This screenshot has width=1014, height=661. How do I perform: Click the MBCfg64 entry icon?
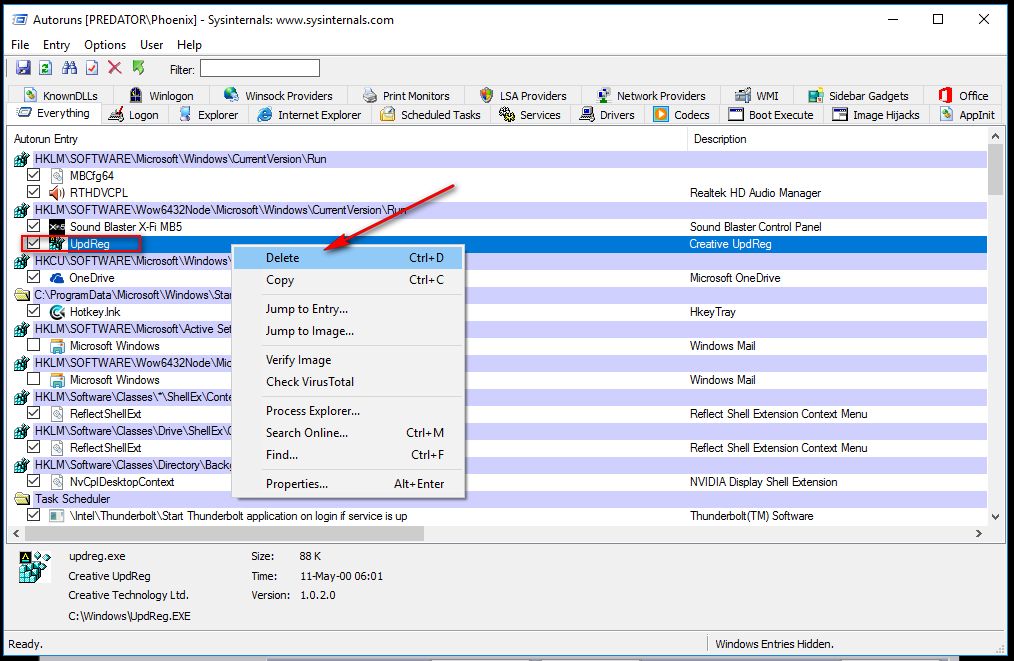[57, 176]
